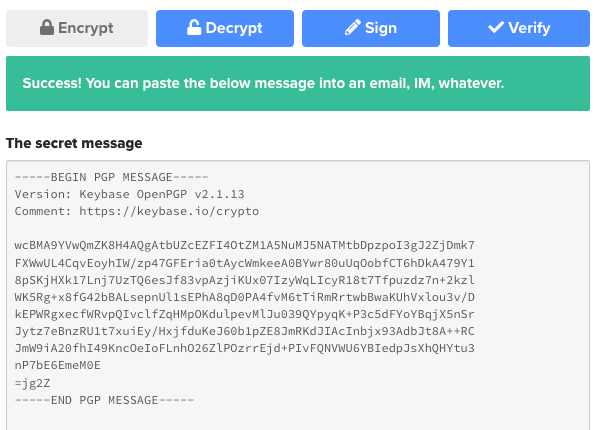
Task: Click the ciphertext line starting Jytz7eBnz
Action: pos(245,332)
